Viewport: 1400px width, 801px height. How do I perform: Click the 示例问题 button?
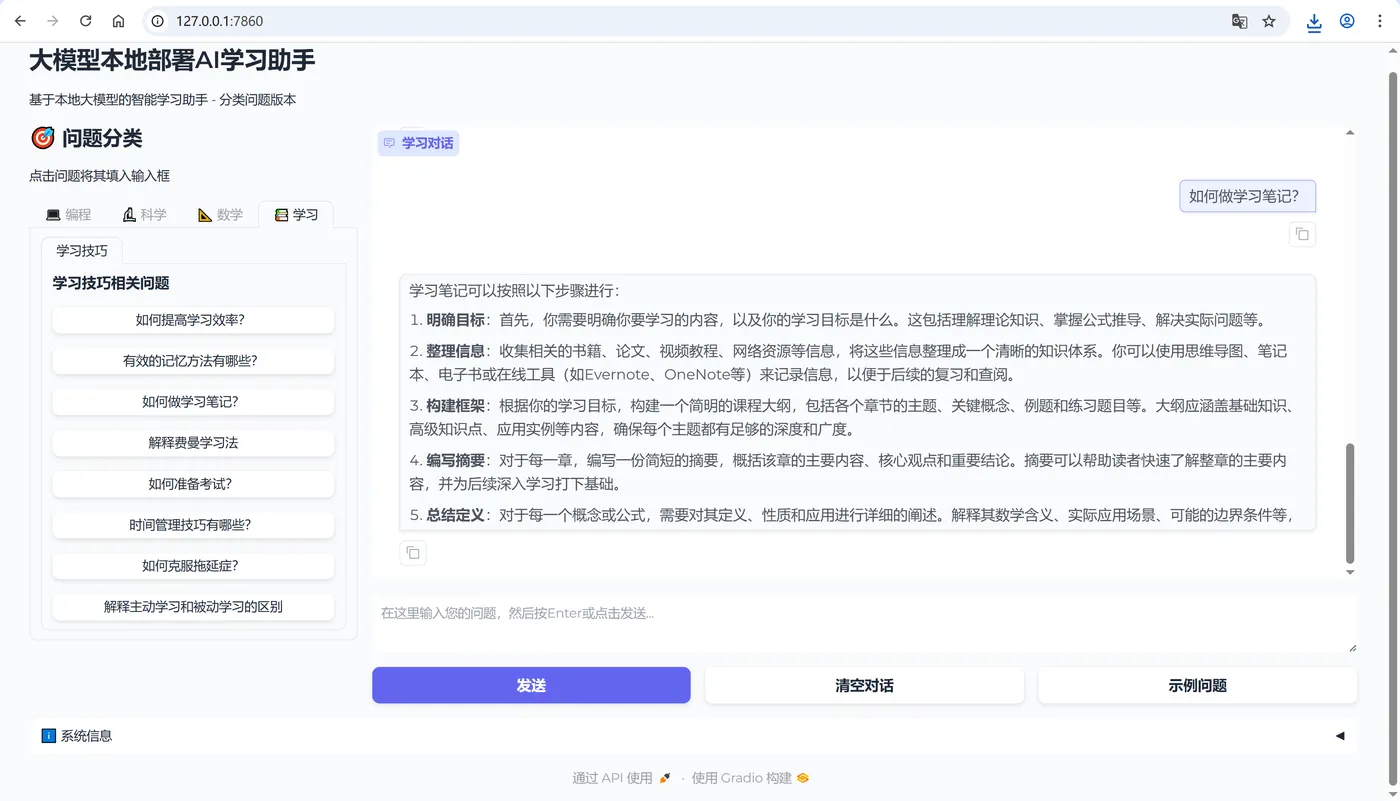[x=1197, y=685]
